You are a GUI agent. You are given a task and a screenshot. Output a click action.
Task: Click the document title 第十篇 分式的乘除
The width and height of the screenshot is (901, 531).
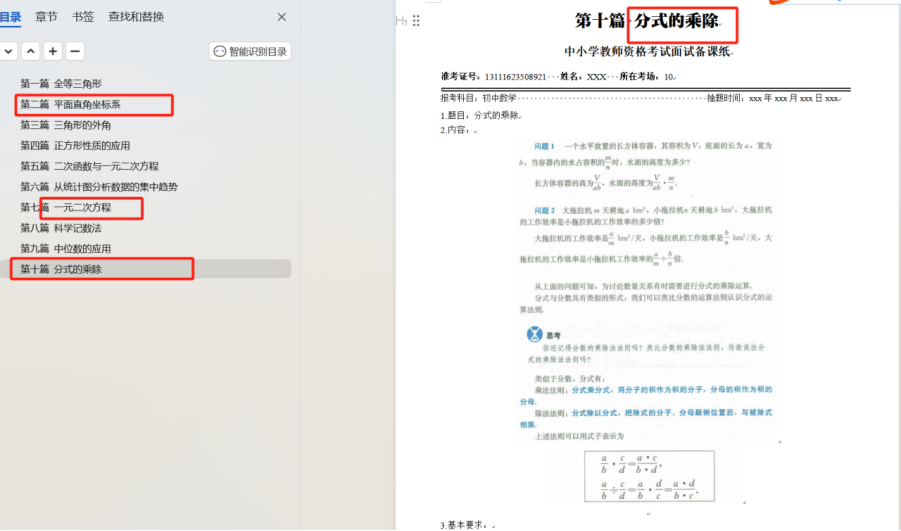pos(656,21)
